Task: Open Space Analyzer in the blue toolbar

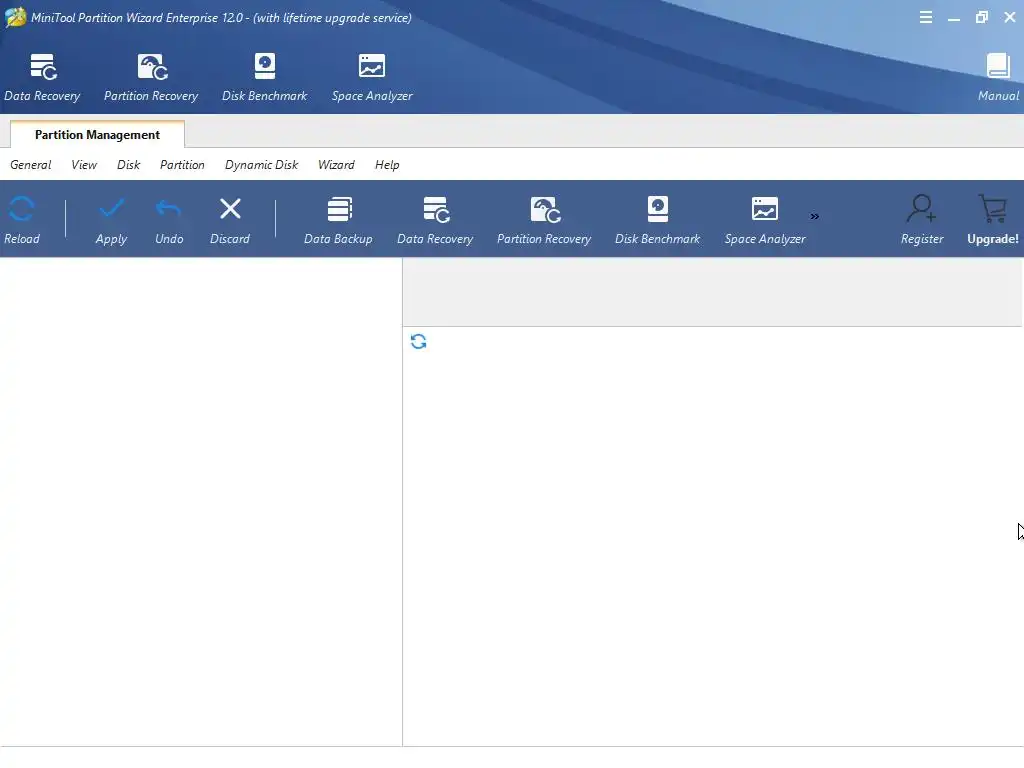Action: coord(765,220)
